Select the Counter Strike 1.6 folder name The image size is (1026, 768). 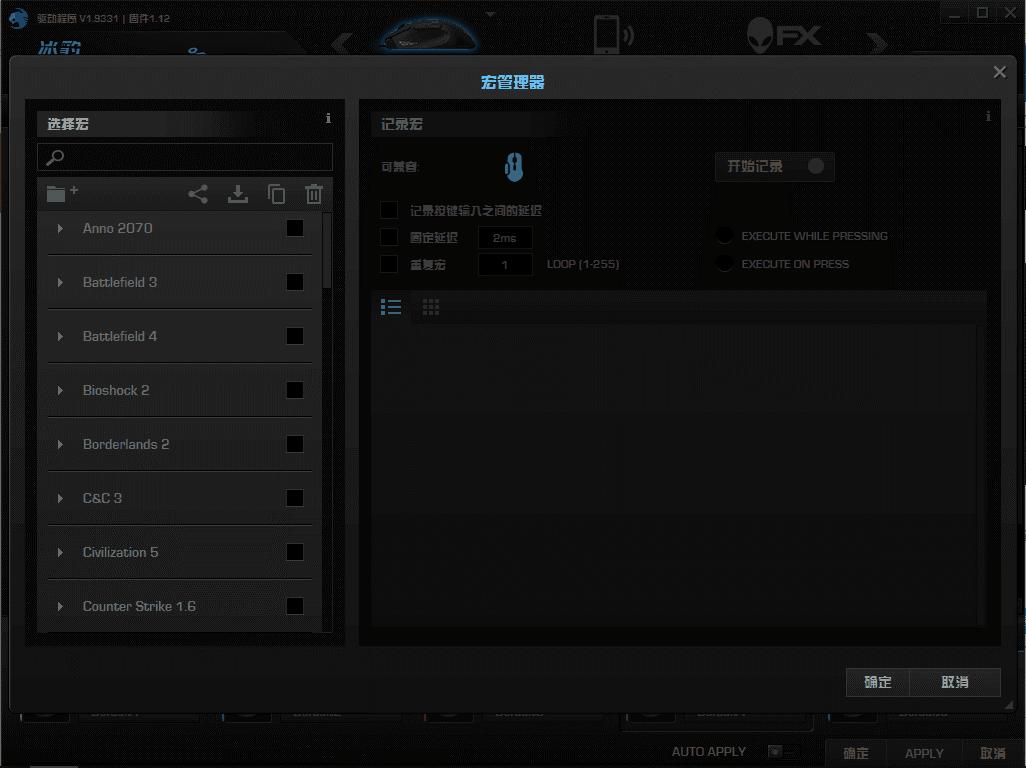coord(139,606)
